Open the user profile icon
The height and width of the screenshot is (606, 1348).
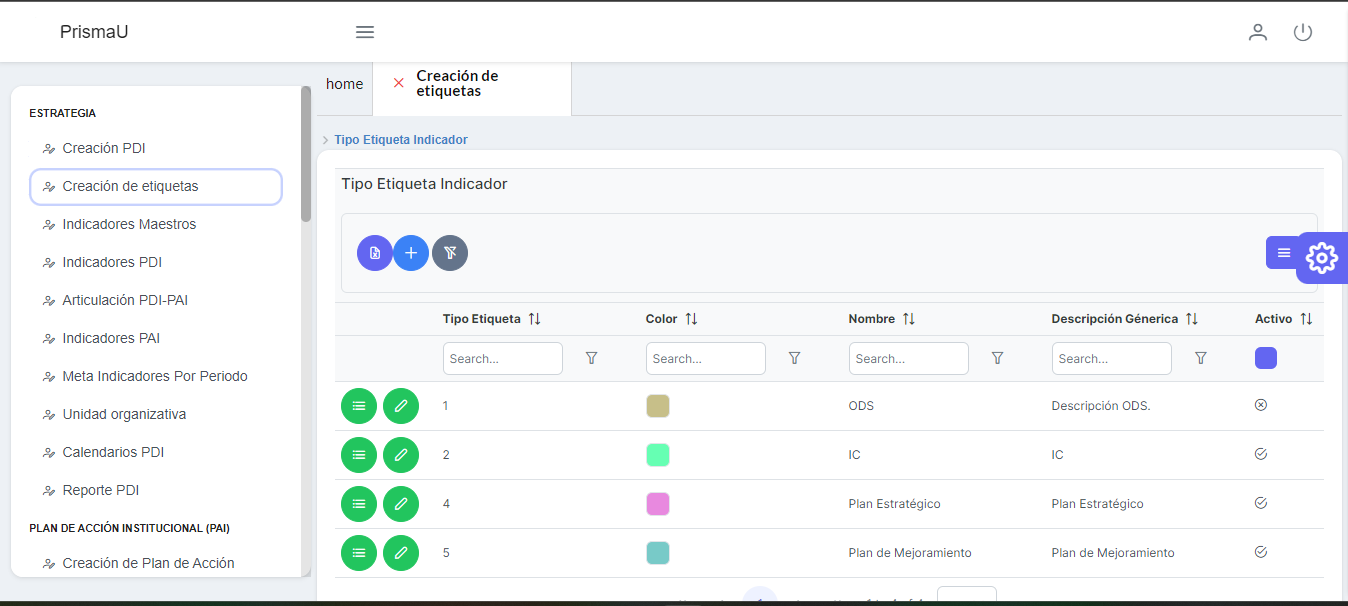click(1257, 32)
